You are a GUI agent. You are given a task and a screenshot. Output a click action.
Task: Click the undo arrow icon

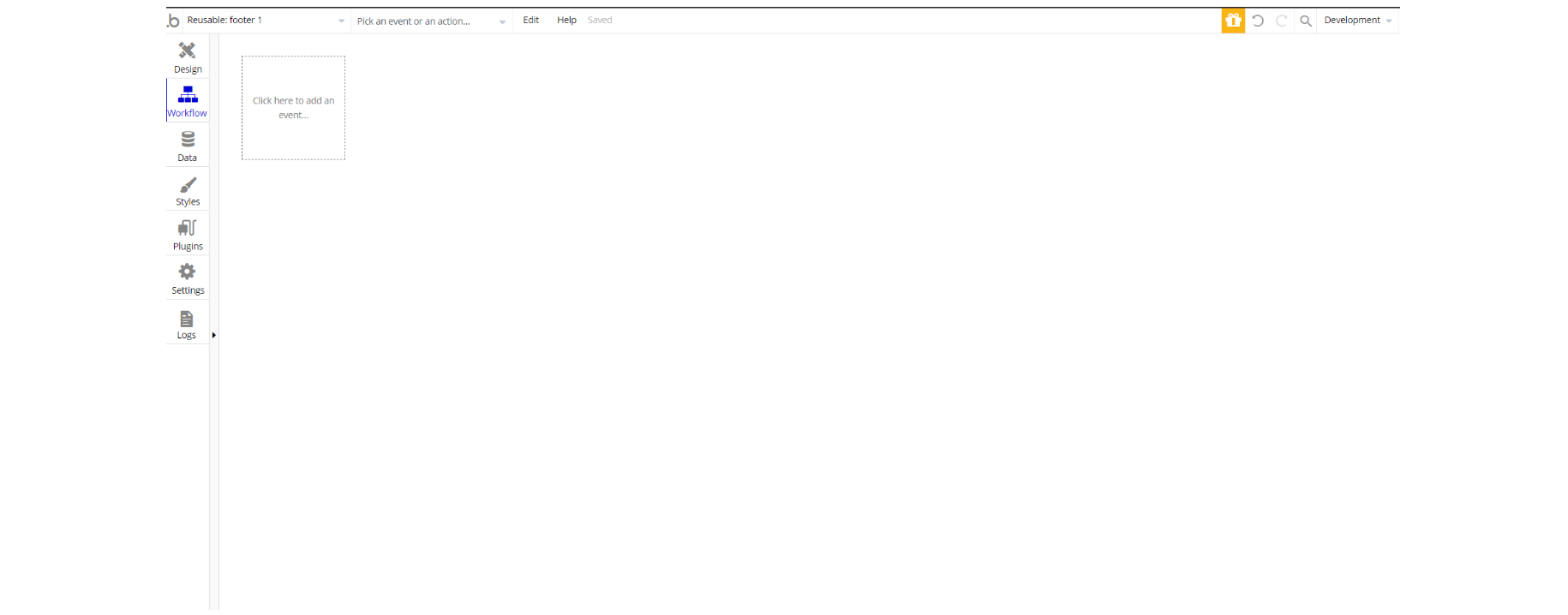click(1258, 21)
